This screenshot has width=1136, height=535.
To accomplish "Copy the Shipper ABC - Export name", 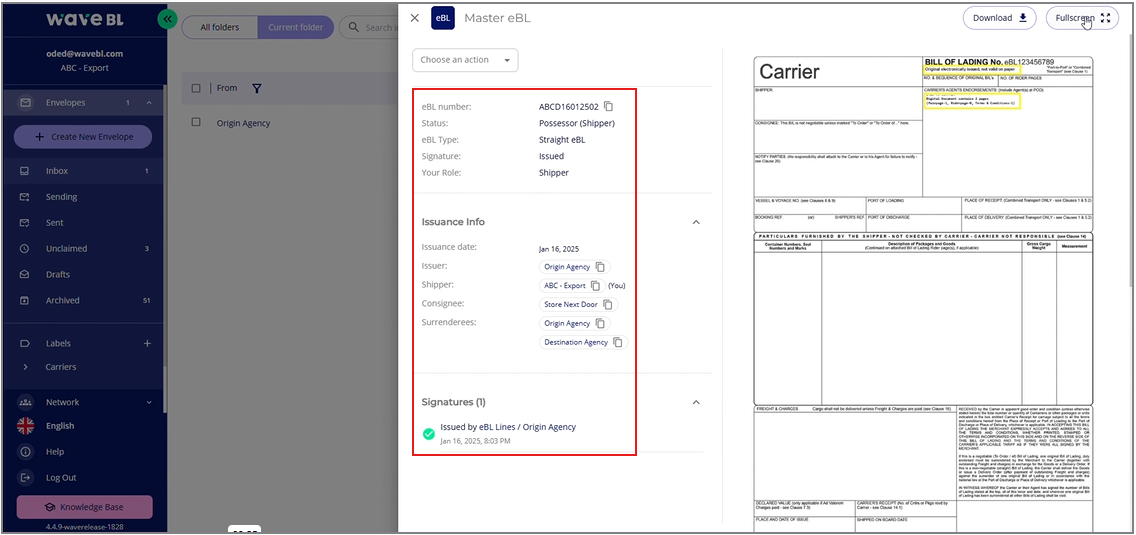I will tap(596, 286).
